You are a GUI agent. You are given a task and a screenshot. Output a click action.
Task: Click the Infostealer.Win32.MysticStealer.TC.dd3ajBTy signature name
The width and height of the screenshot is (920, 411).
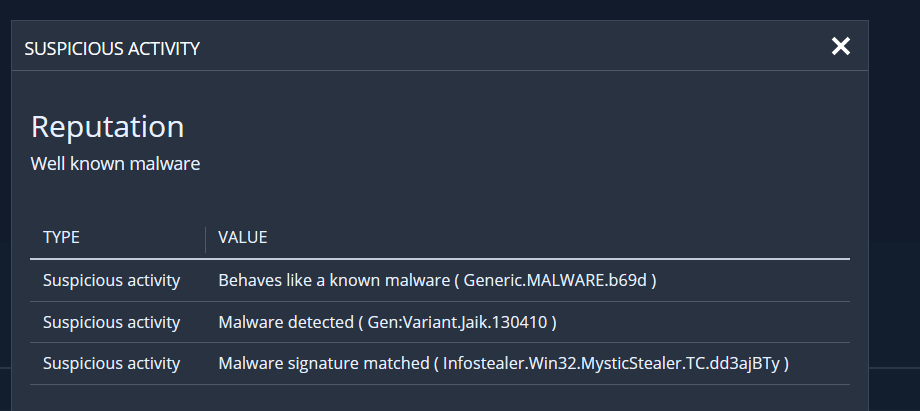[611, 364]
